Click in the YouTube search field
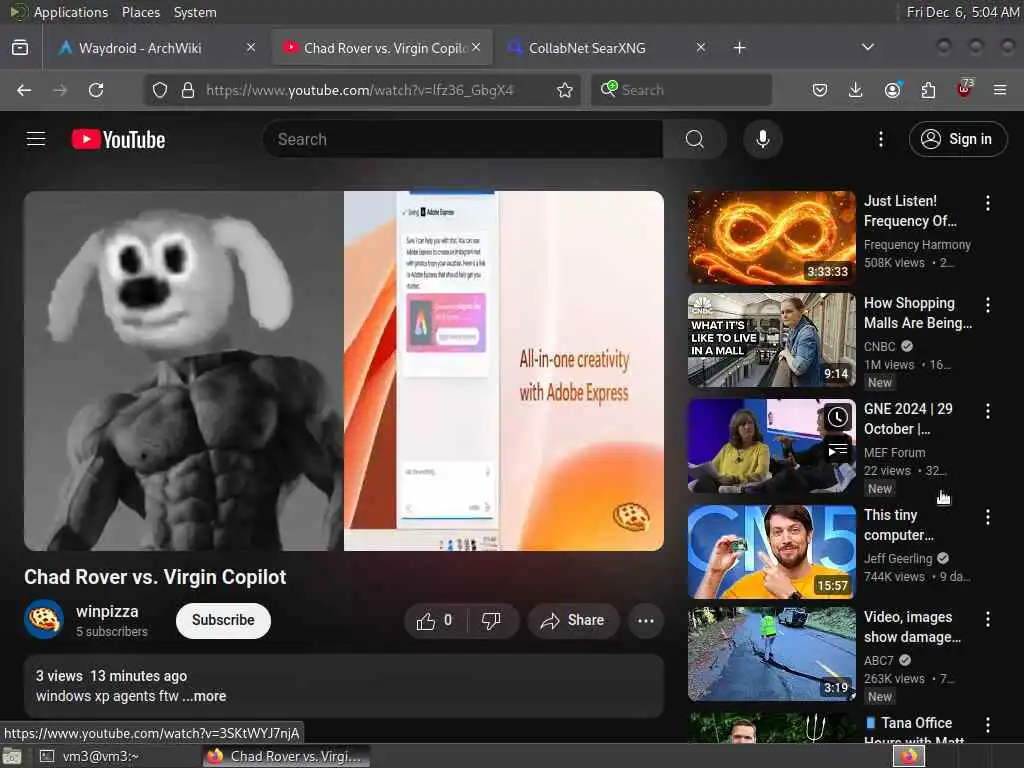The height and width of the screenshot is (768, 1024). [x=463, y=139]
